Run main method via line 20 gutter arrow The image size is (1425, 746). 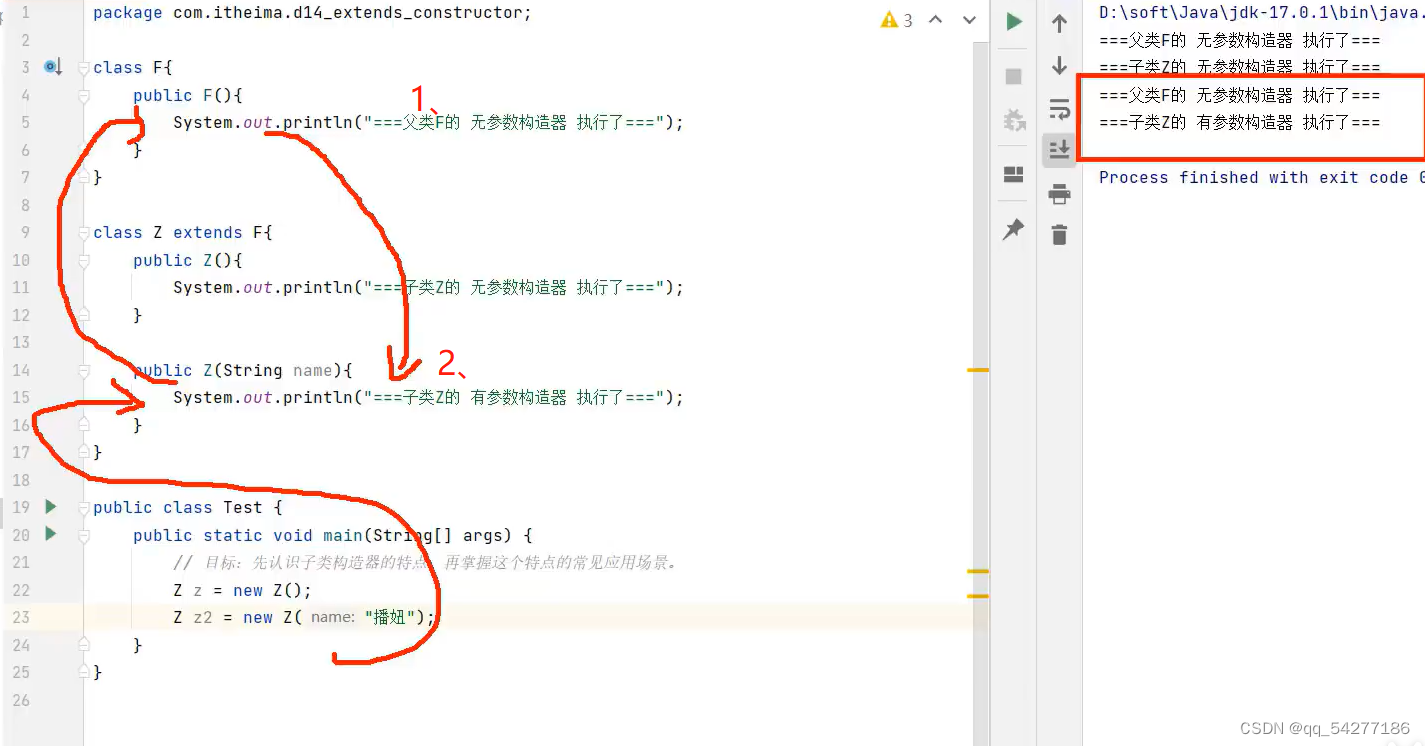coord(51,534)
